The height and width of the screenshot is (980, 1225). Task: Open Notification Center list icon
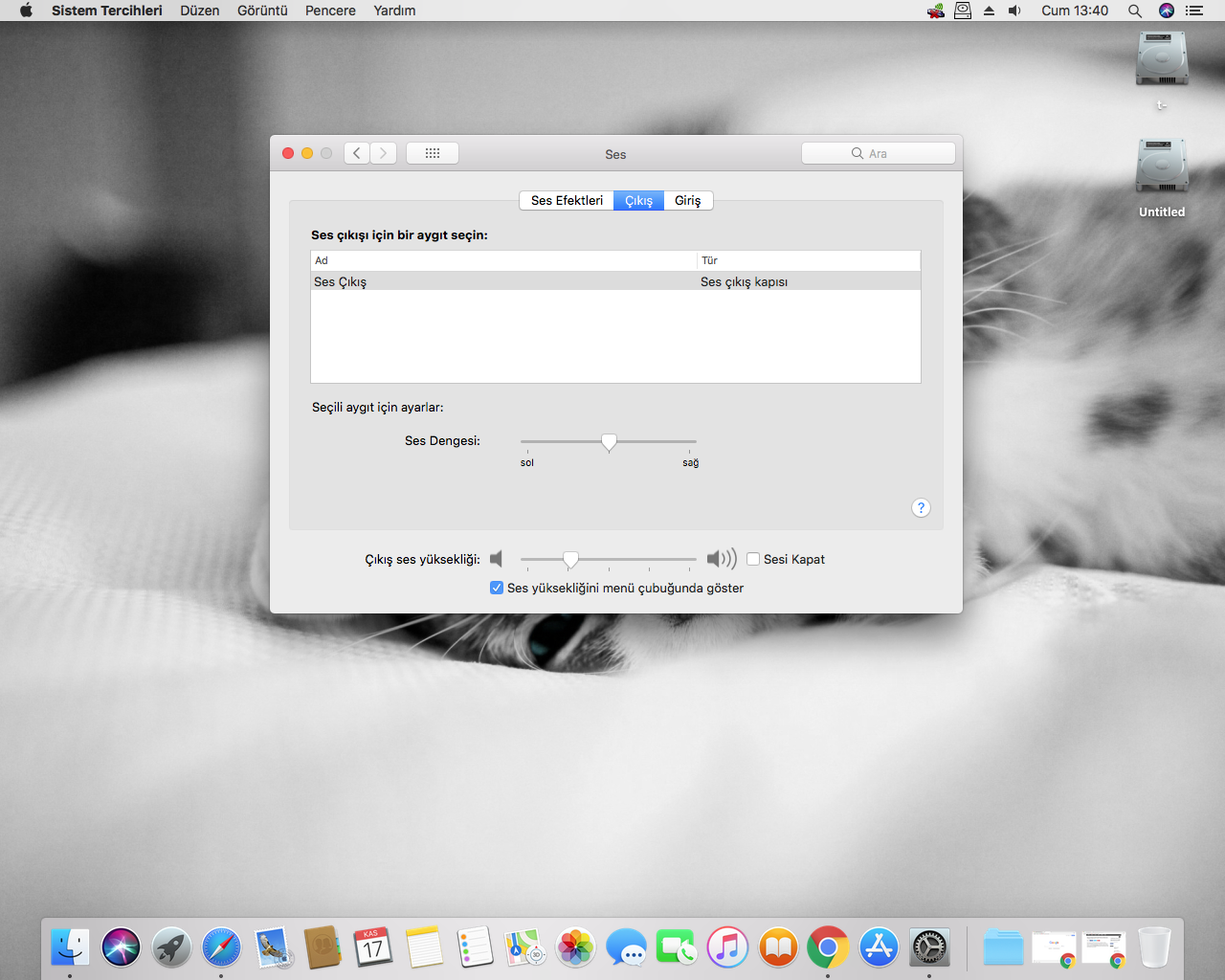pyautogui.click(x=1194, y=11)
